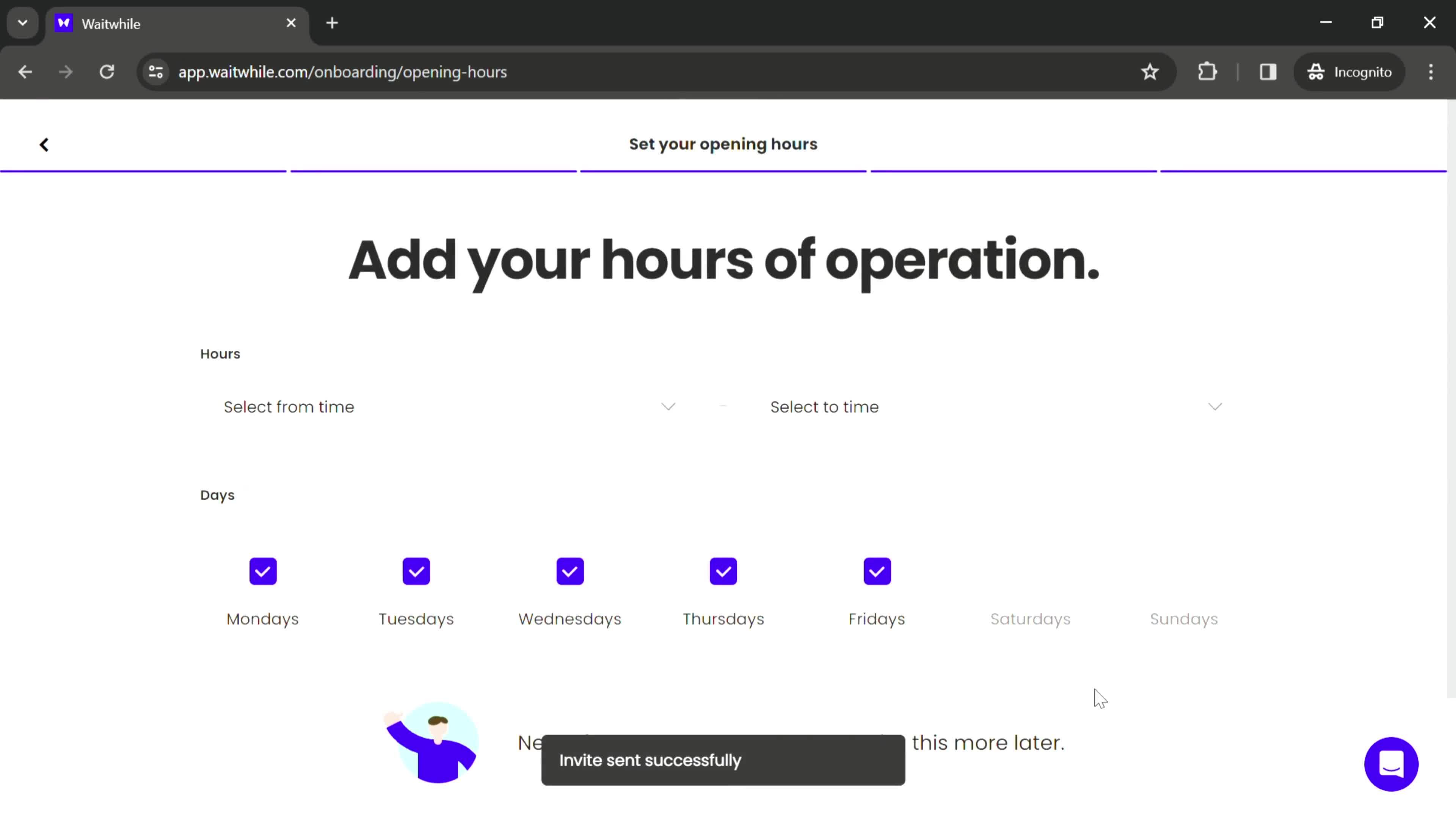1456x819 pixels.
Task: Reload the Waitwhile page
Action: [x=107, y=72]
